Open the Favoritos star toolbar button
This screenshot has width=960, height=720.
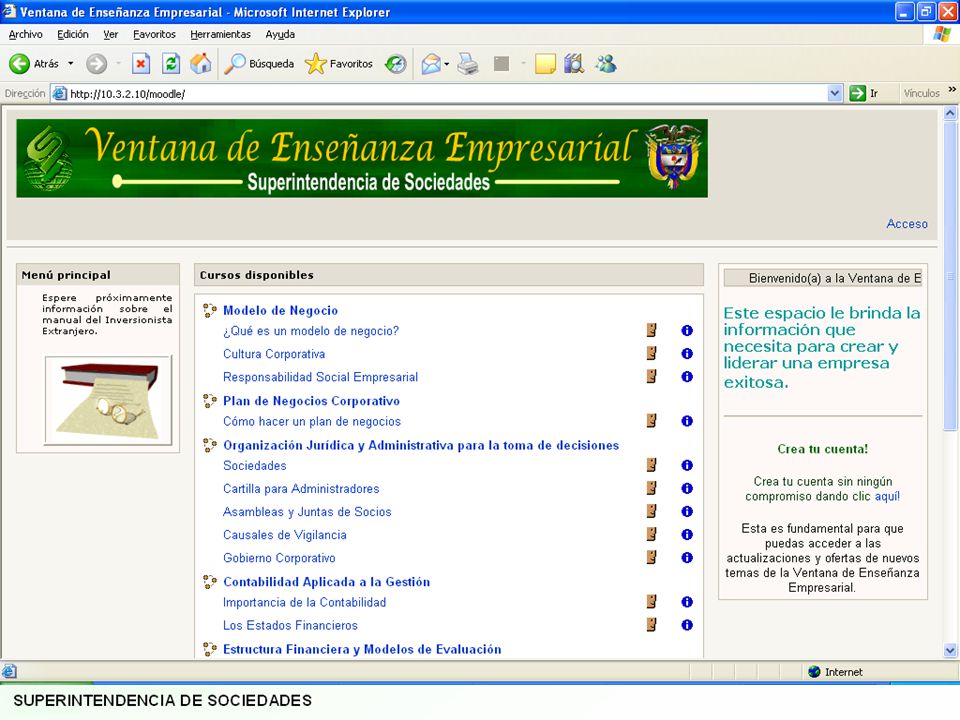point(339,63)
